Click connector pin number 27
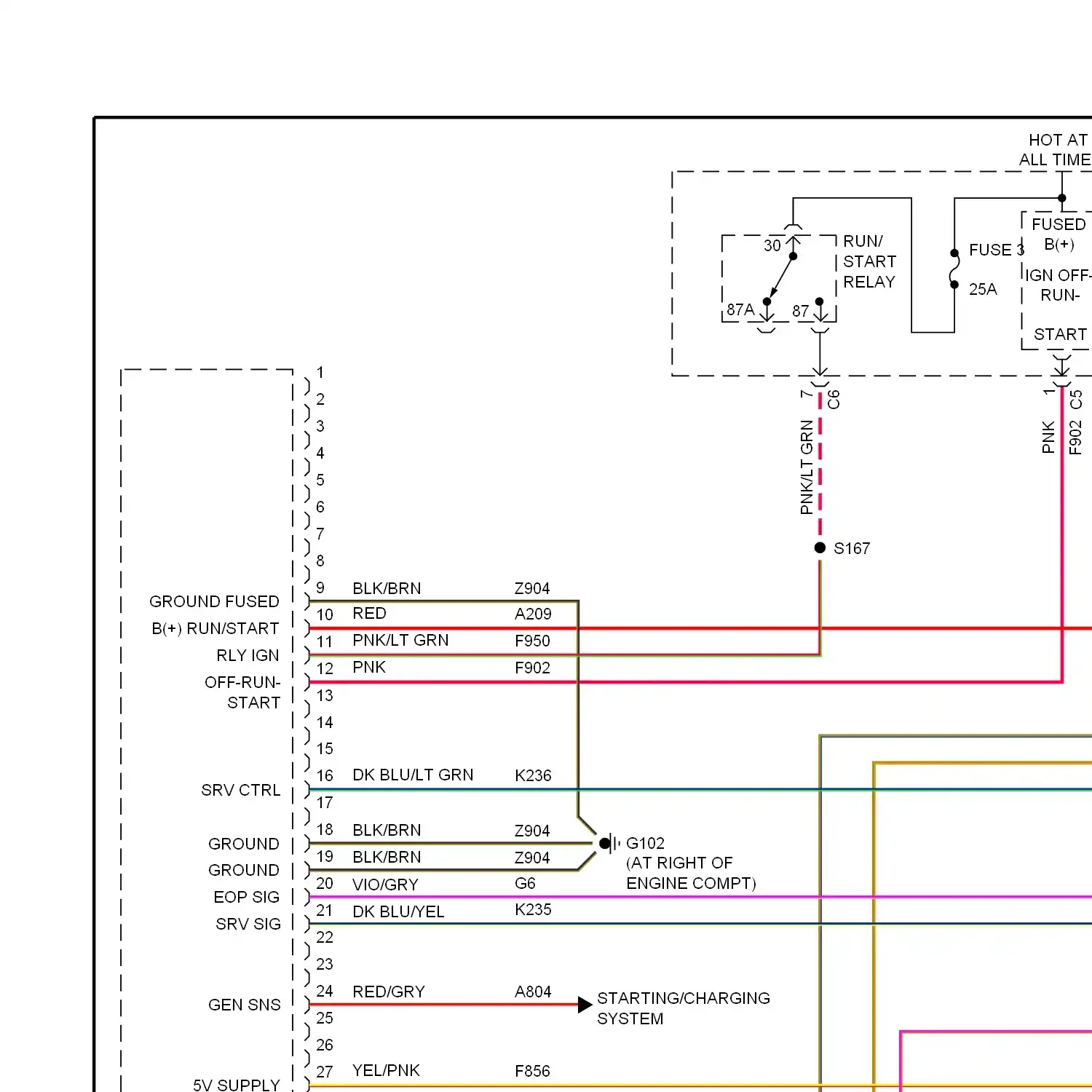This screenshot has width=1092, height=1092. pos(325,1072)
